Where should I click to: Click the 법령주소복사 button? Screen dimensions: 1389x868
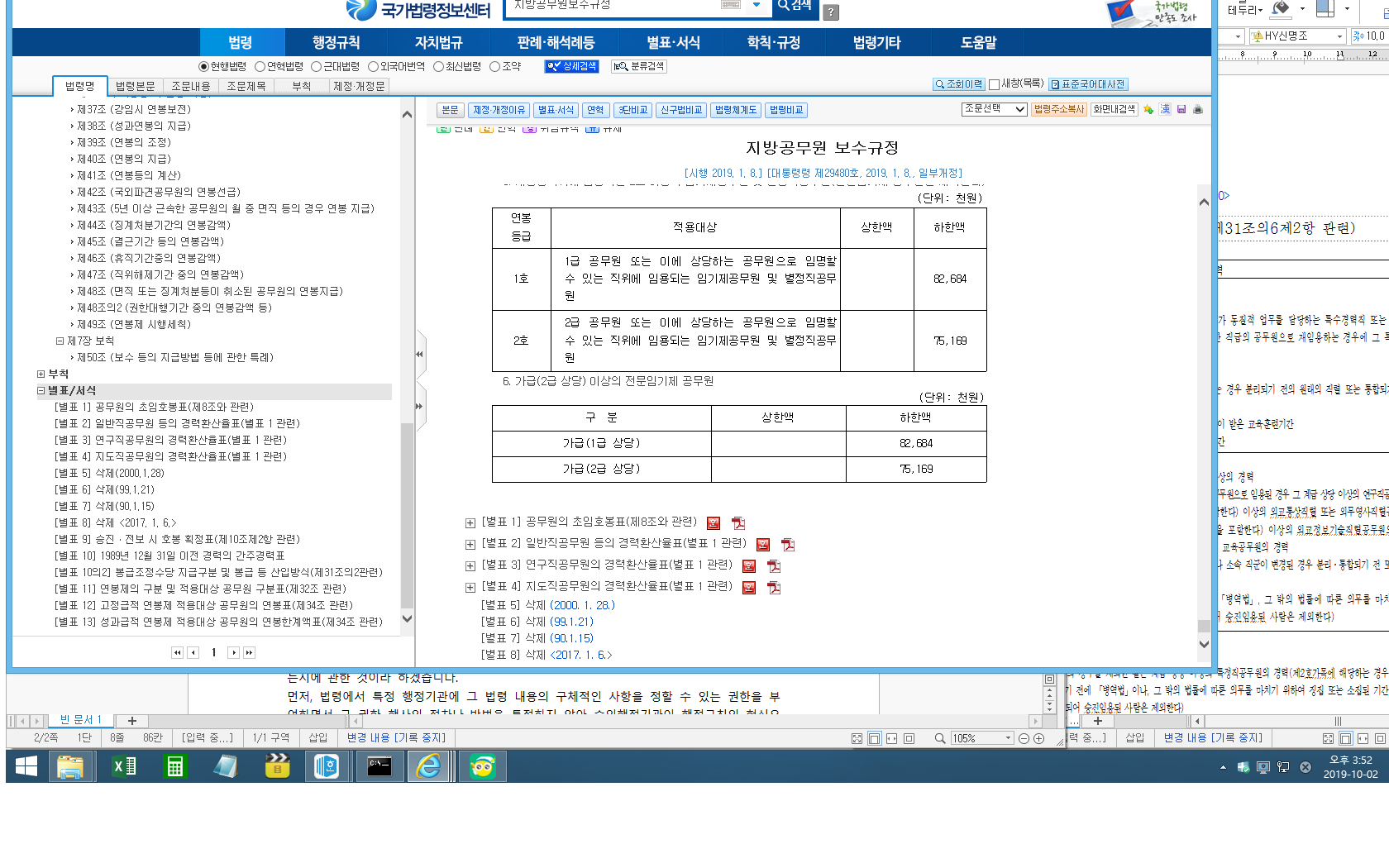(1058, 109)
